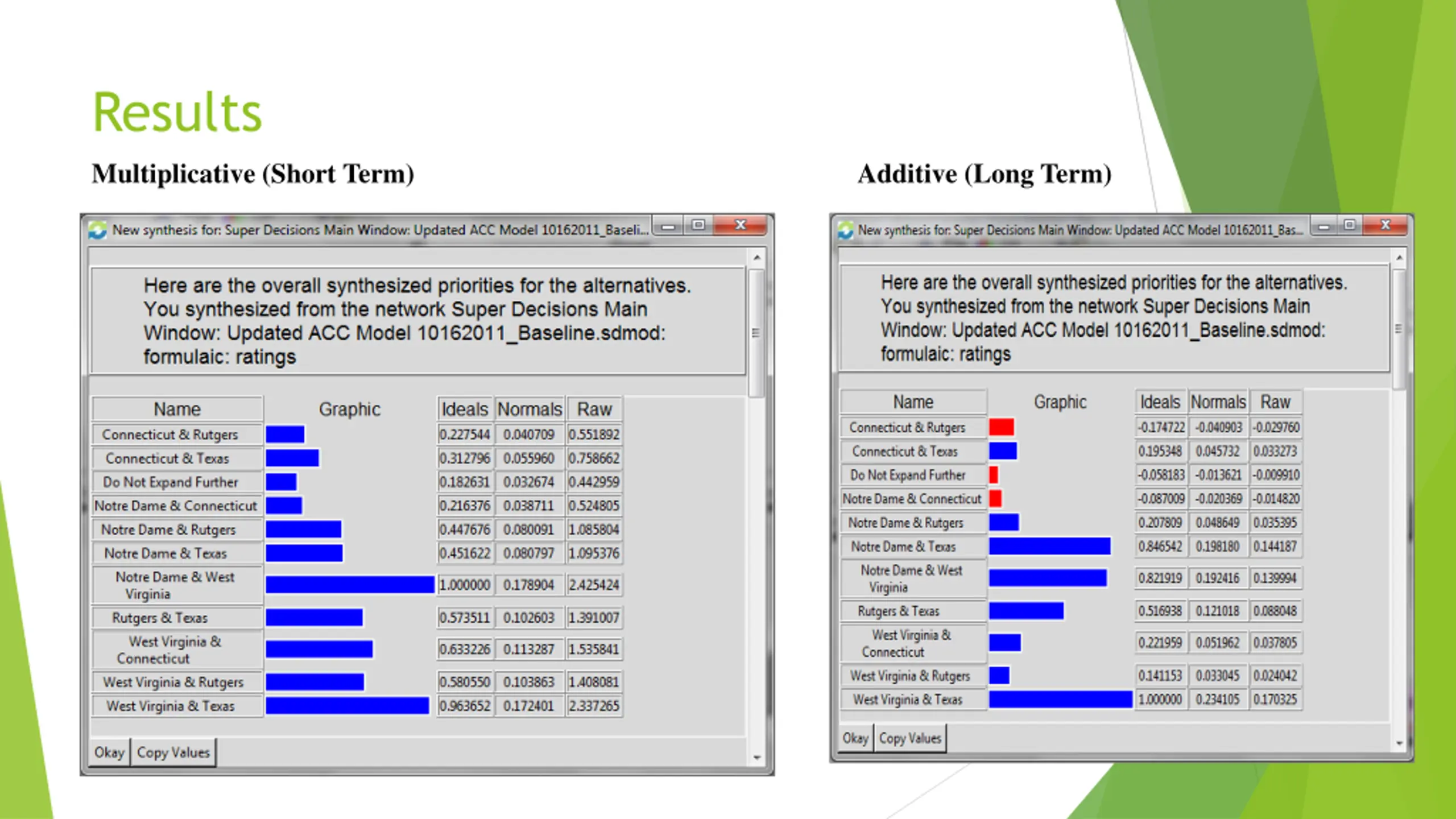
Task: Click raw value 2.337265 in left window
Action: coord(594,706)
